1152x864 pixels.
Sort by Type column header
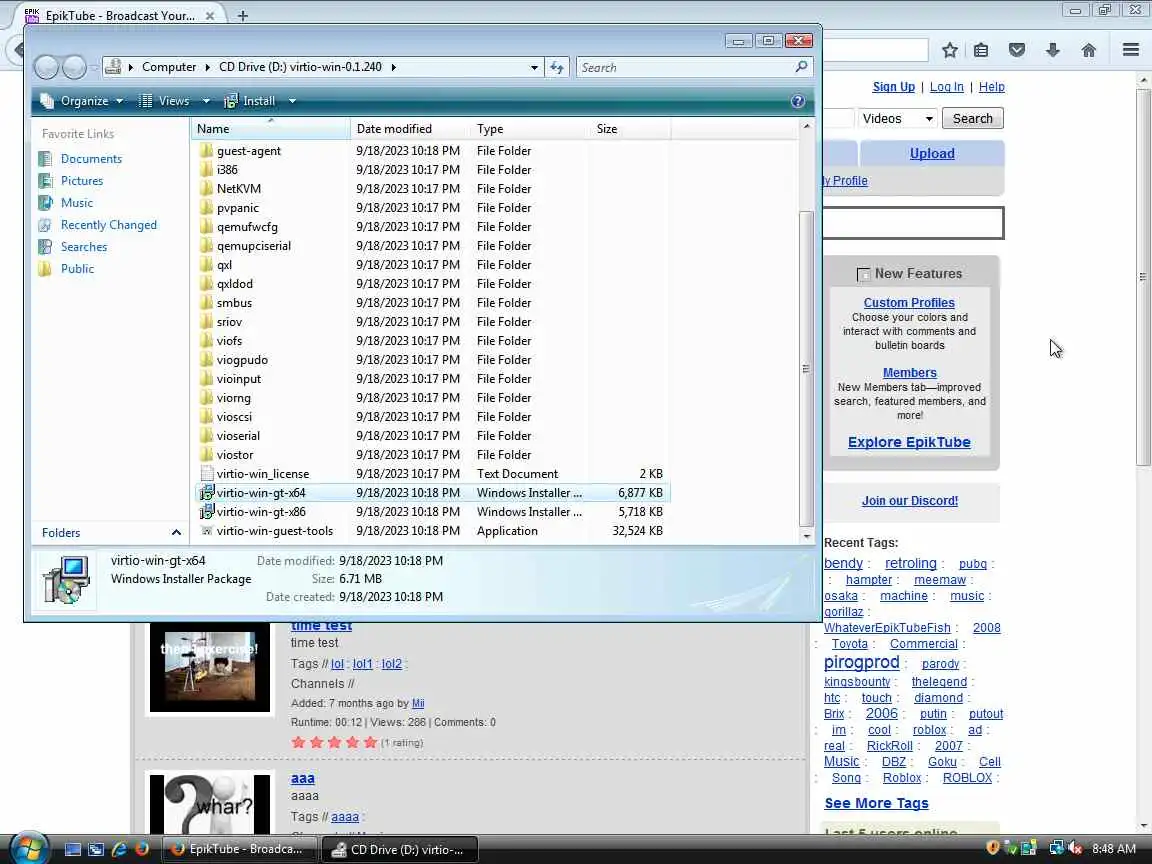point(530,129)
